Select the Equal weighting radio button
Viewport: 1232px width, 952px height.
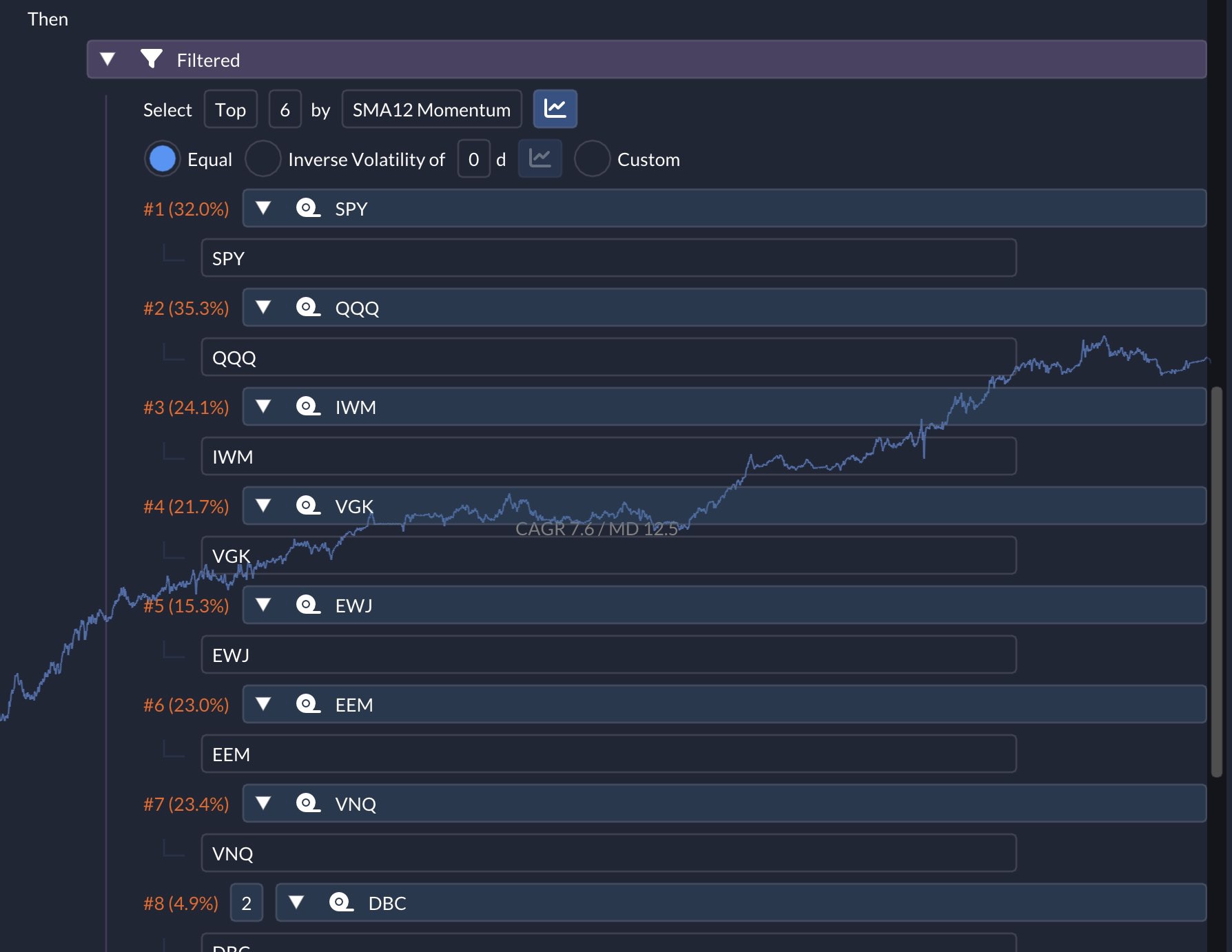click(x=163, y=159)
